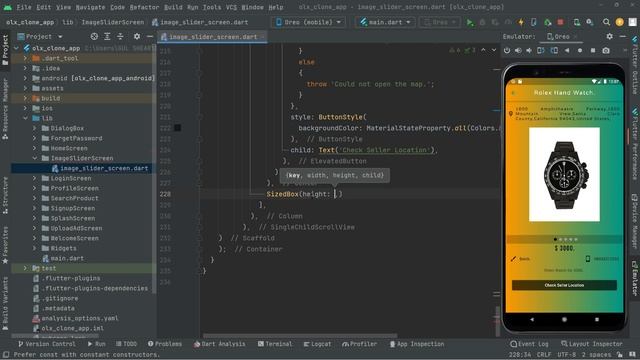Open the Debug bug icon in toolbar
The image size is (640, 360).
[x=482, y=22]
